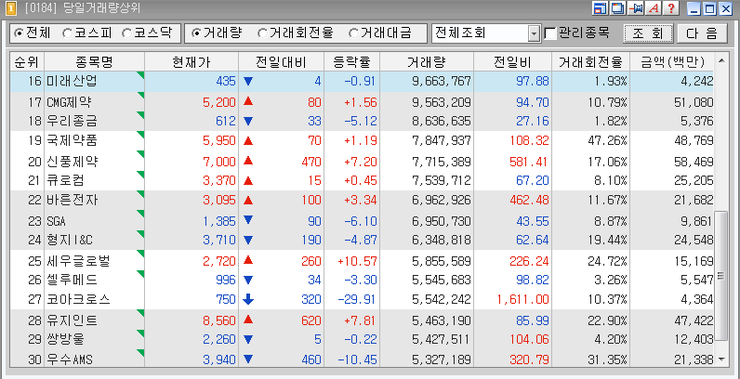740x379 pixels.
Task: Select the 유지인트 stock name
Action: 72,320
